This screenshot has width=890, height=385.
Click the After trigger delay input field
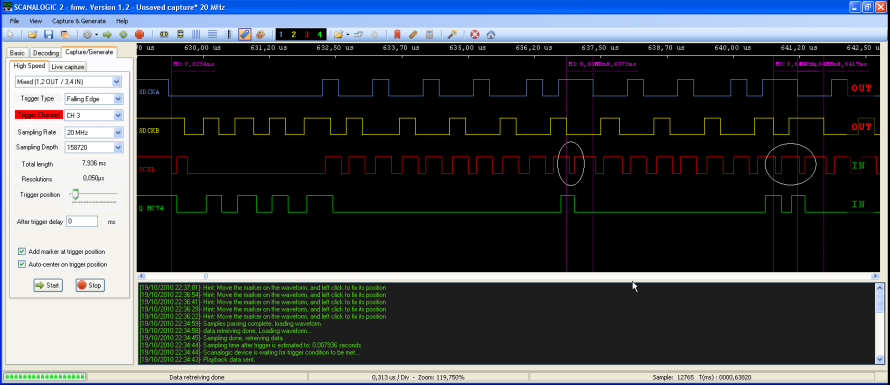tap(82, 221)
